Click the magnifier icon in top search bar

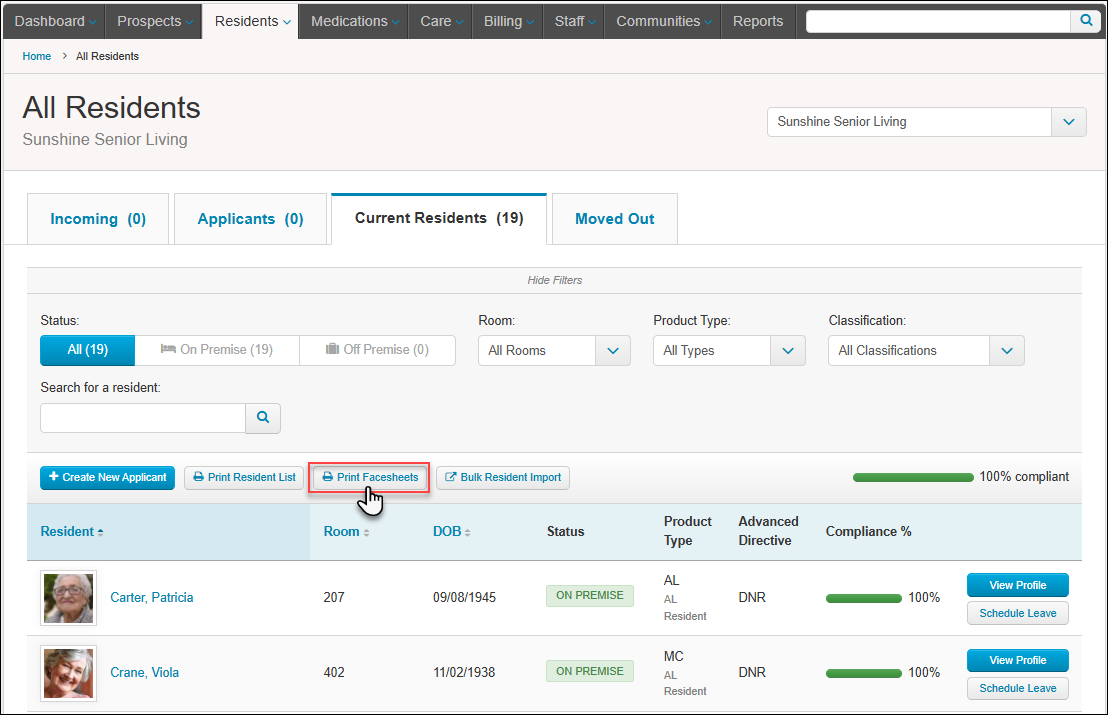pyautogui.click(x=1085, y=20)
